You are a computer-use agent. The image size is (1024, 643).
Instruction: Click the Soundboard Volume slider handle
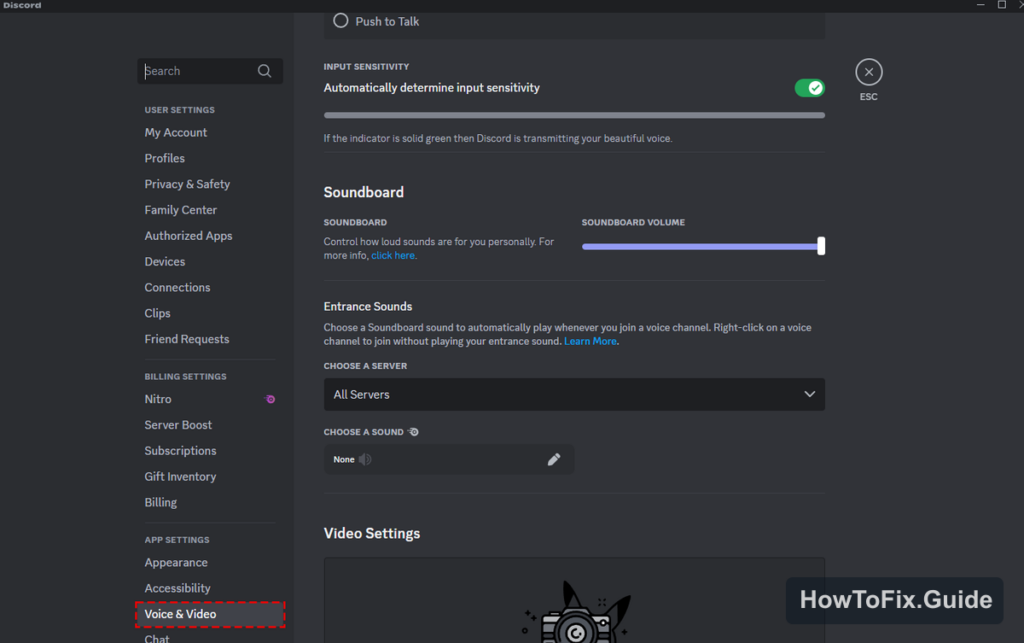(821, 246)
